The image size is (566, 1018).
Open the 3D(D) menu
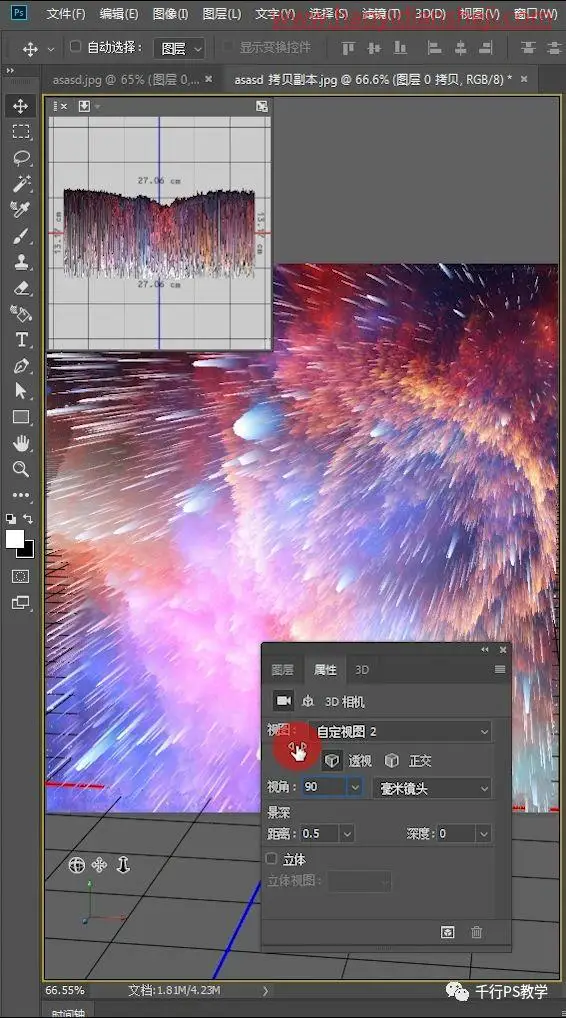coord(430,14)
